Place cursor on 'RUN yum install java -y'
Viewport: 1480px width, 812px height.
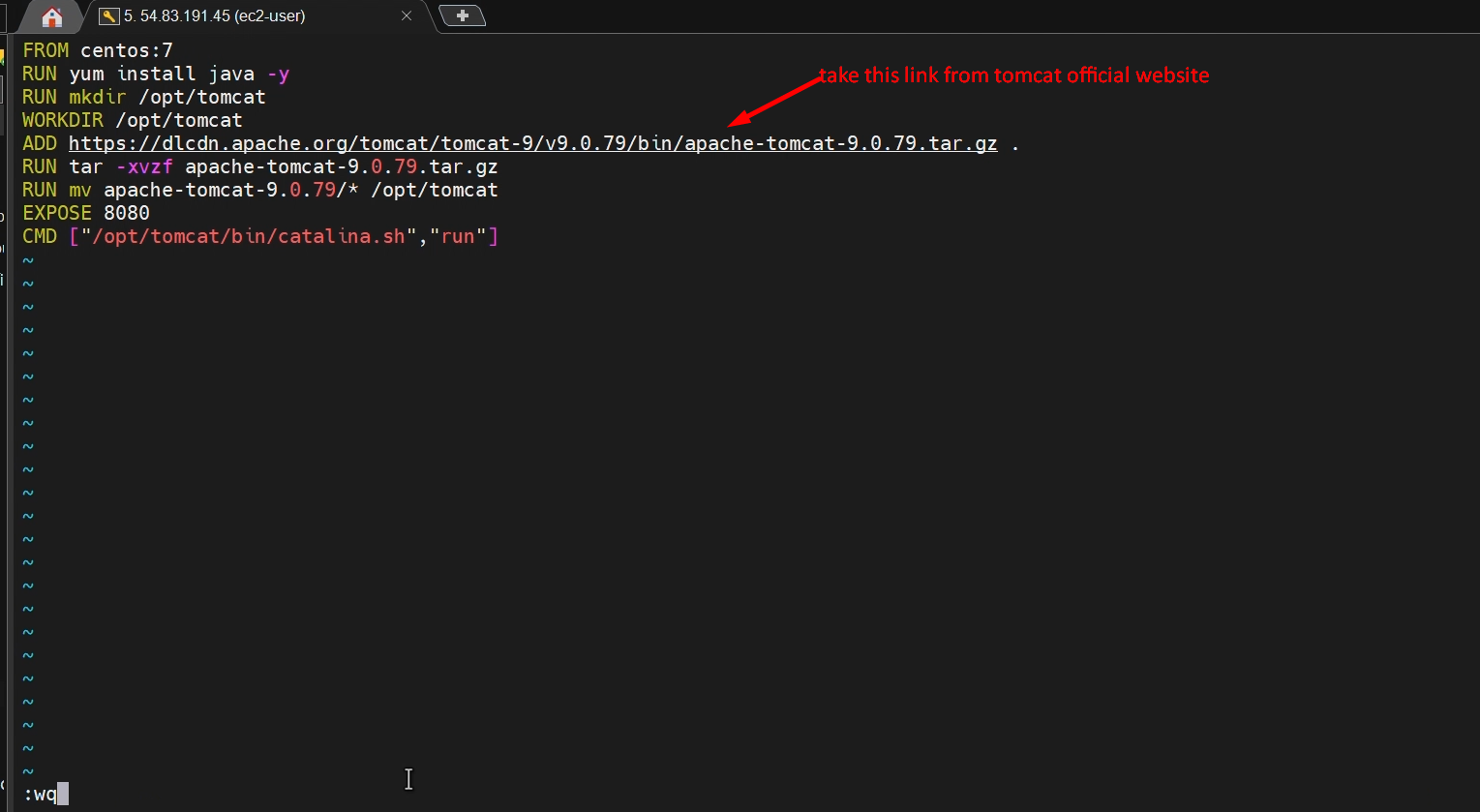[156, 74]
